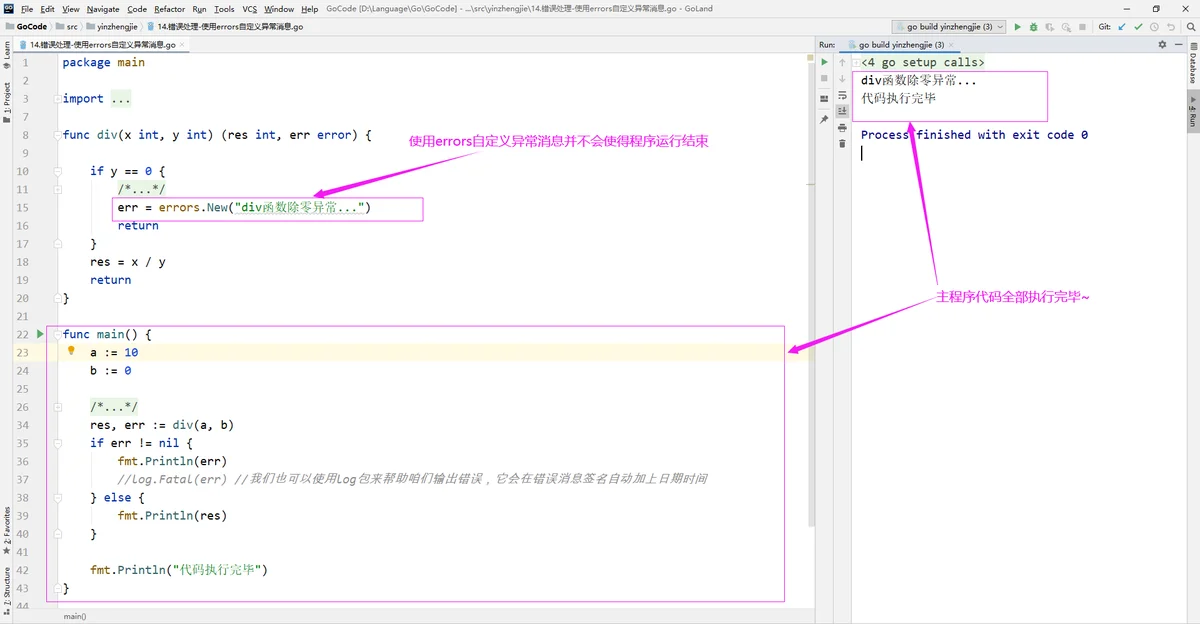Click the Run panel stop square
The height and width of the screenshot is (624, 1200).
pyautogui.click(x=824, y=78)
